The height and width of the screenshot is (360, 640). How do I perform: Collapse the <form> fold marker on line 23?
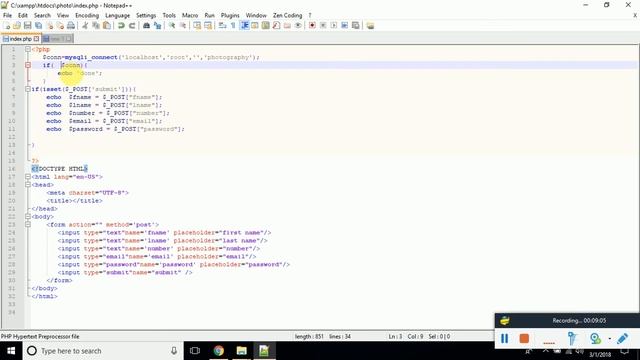[x=28, y=224]
